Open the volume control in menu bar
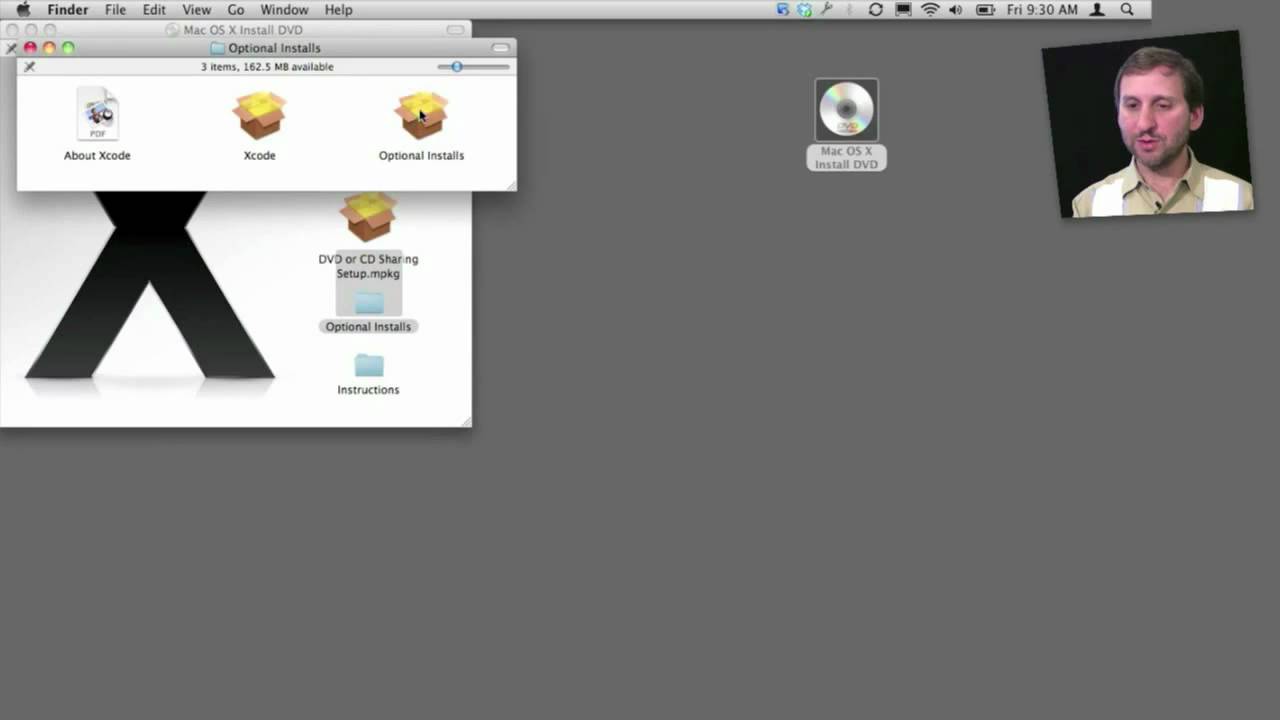Viewport: 1280px width, 720px height. point(955,10)
